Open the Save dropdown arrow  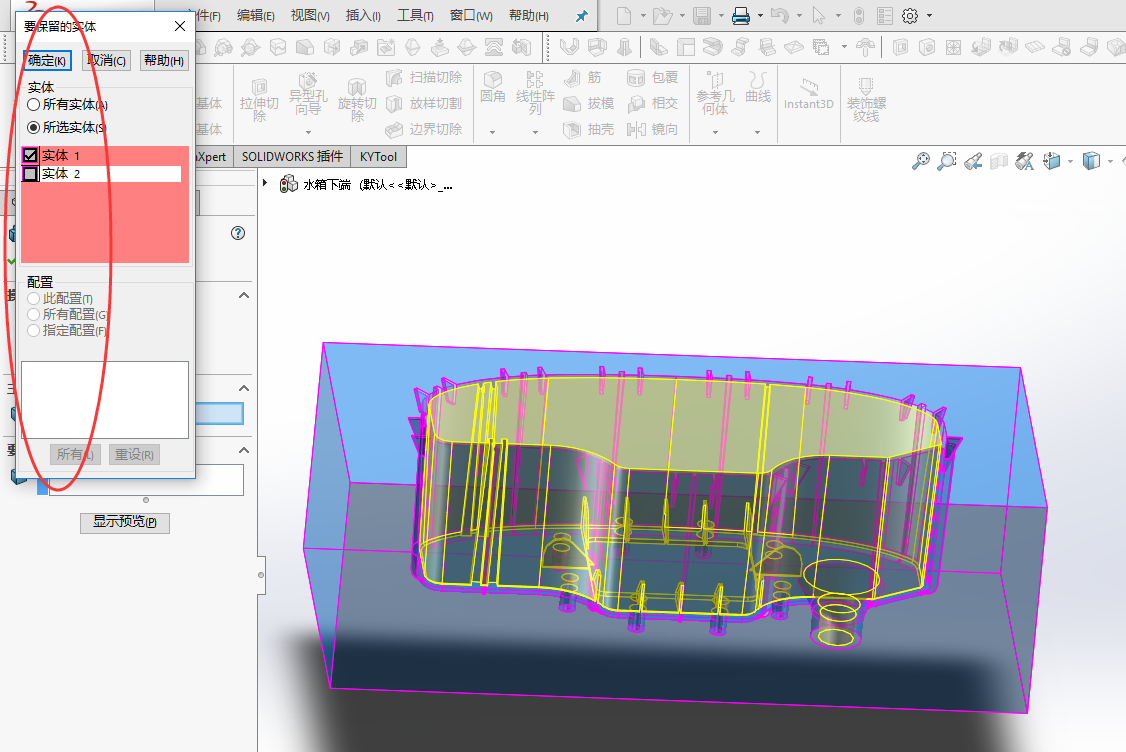point(721,15)
